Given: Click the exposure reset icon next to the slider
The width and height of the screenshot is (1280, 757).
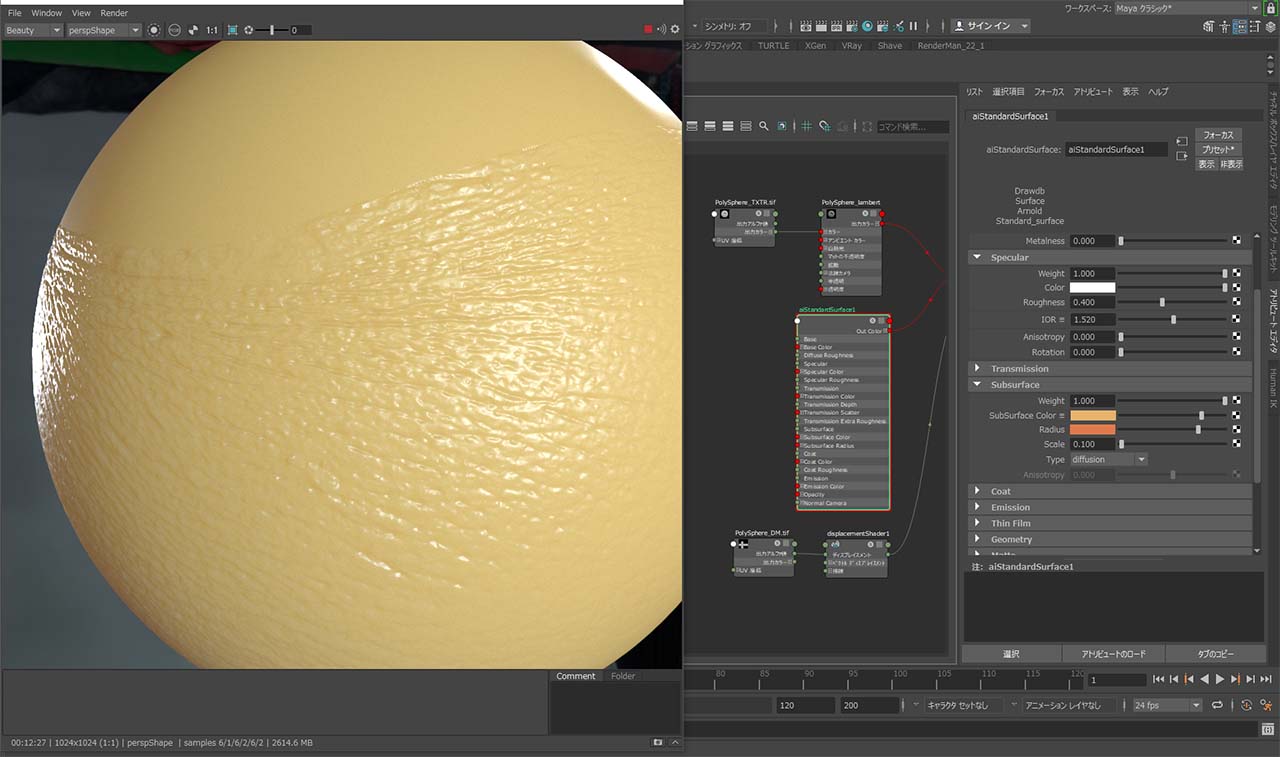Looking at the screenshot, I should (249, 30).
